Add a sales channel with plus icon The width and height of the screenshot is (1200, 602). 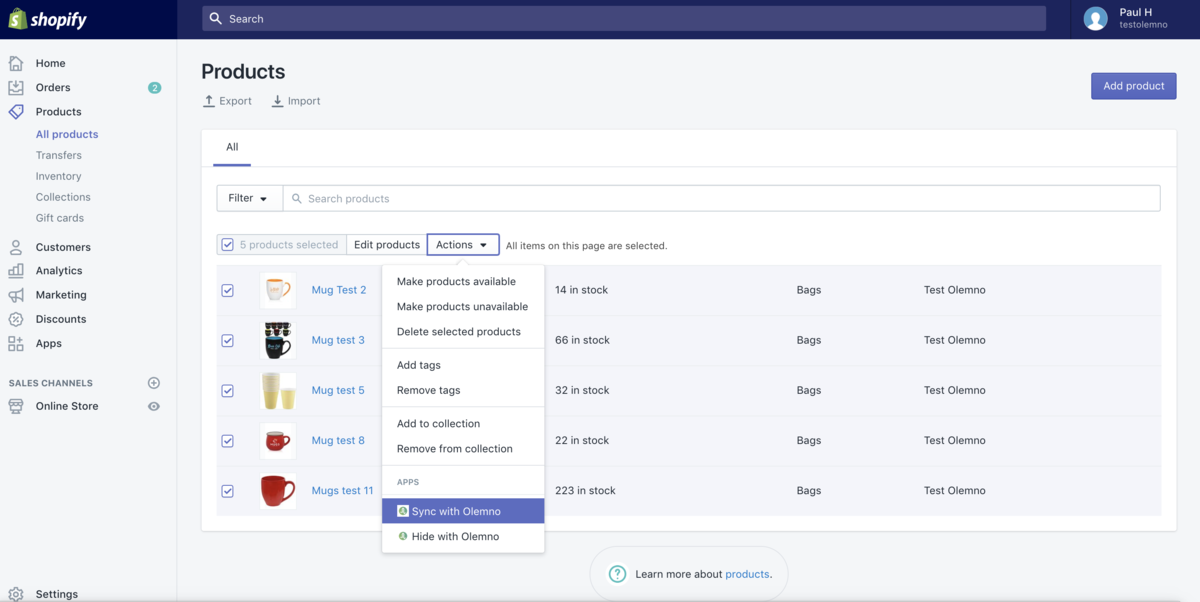pos(154,383)
